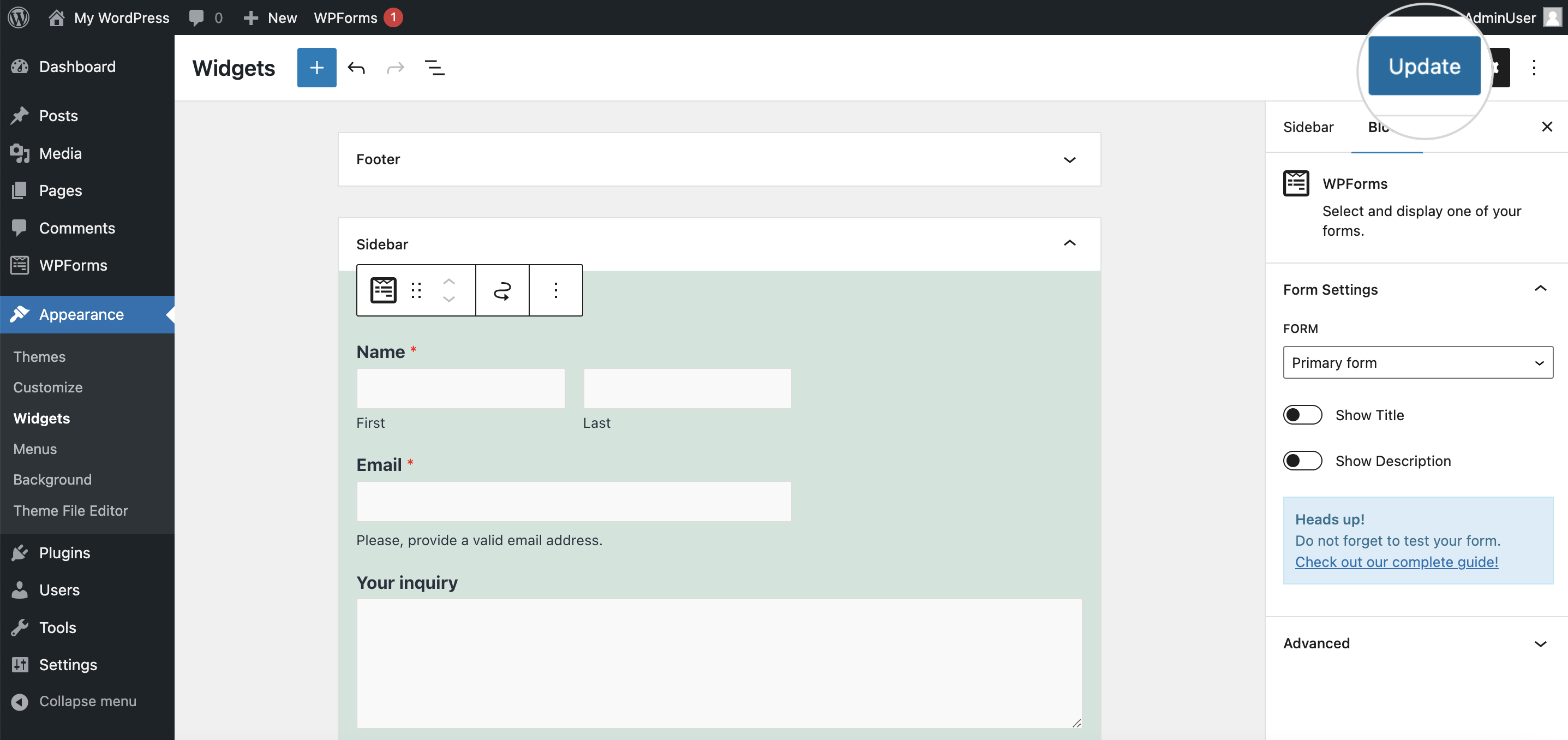Click New in the admin bar
The height and width of the screenshot is (740, 1568).
(270, 17)
